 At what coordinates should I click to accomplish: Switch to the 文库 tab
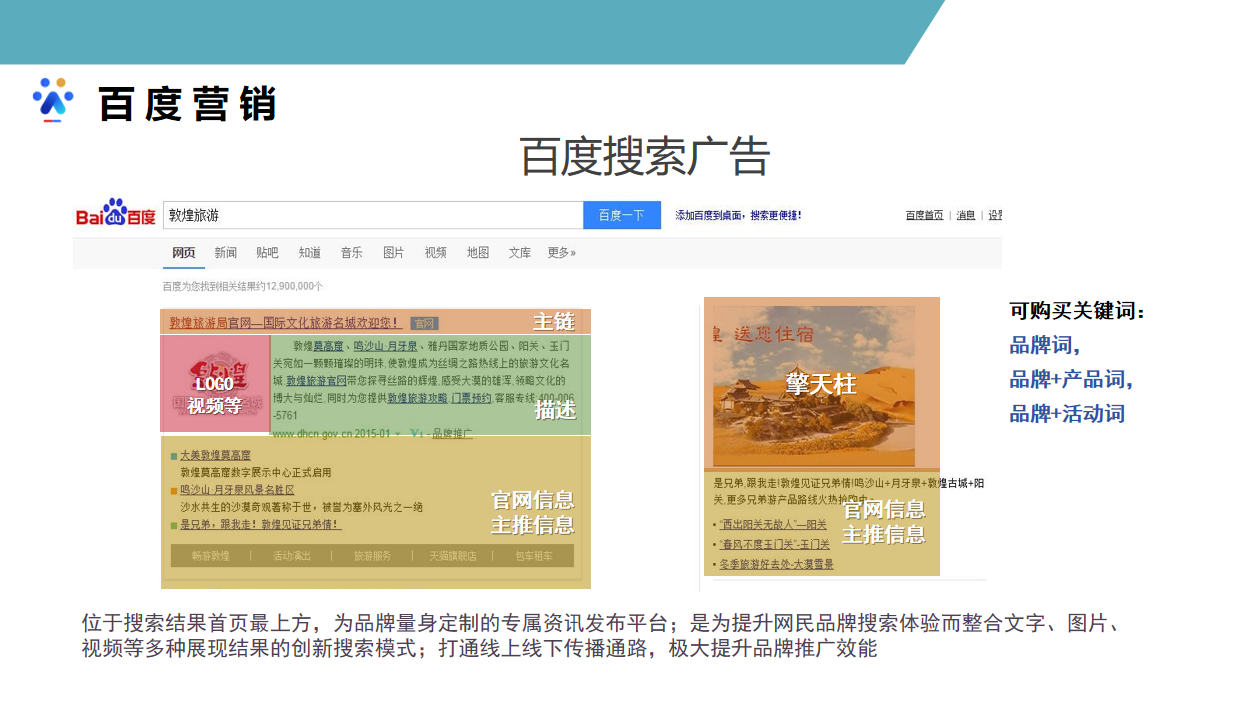520,253
